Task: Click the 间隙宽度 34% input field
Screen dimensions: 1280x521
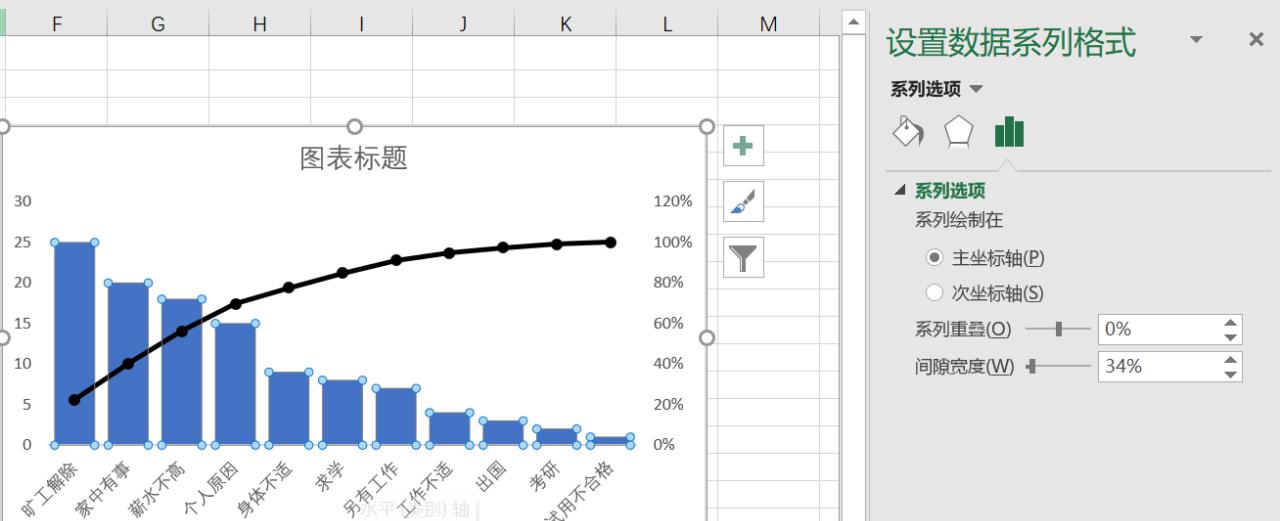Action: 1159,366
